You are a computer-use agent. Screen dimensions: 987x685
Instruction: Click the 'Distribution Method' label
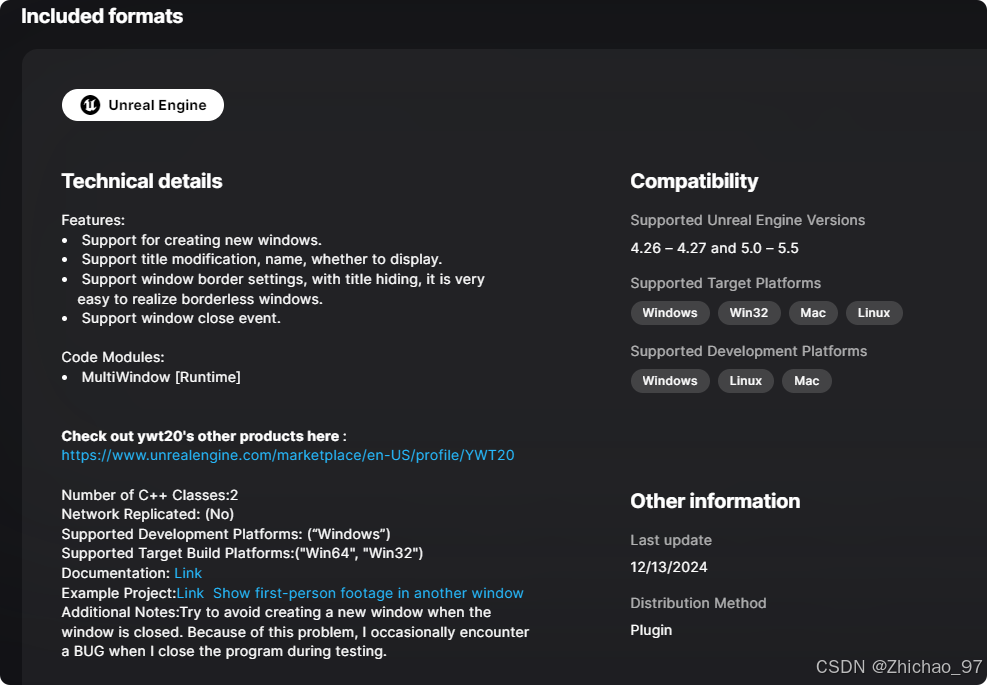point(698,603)
